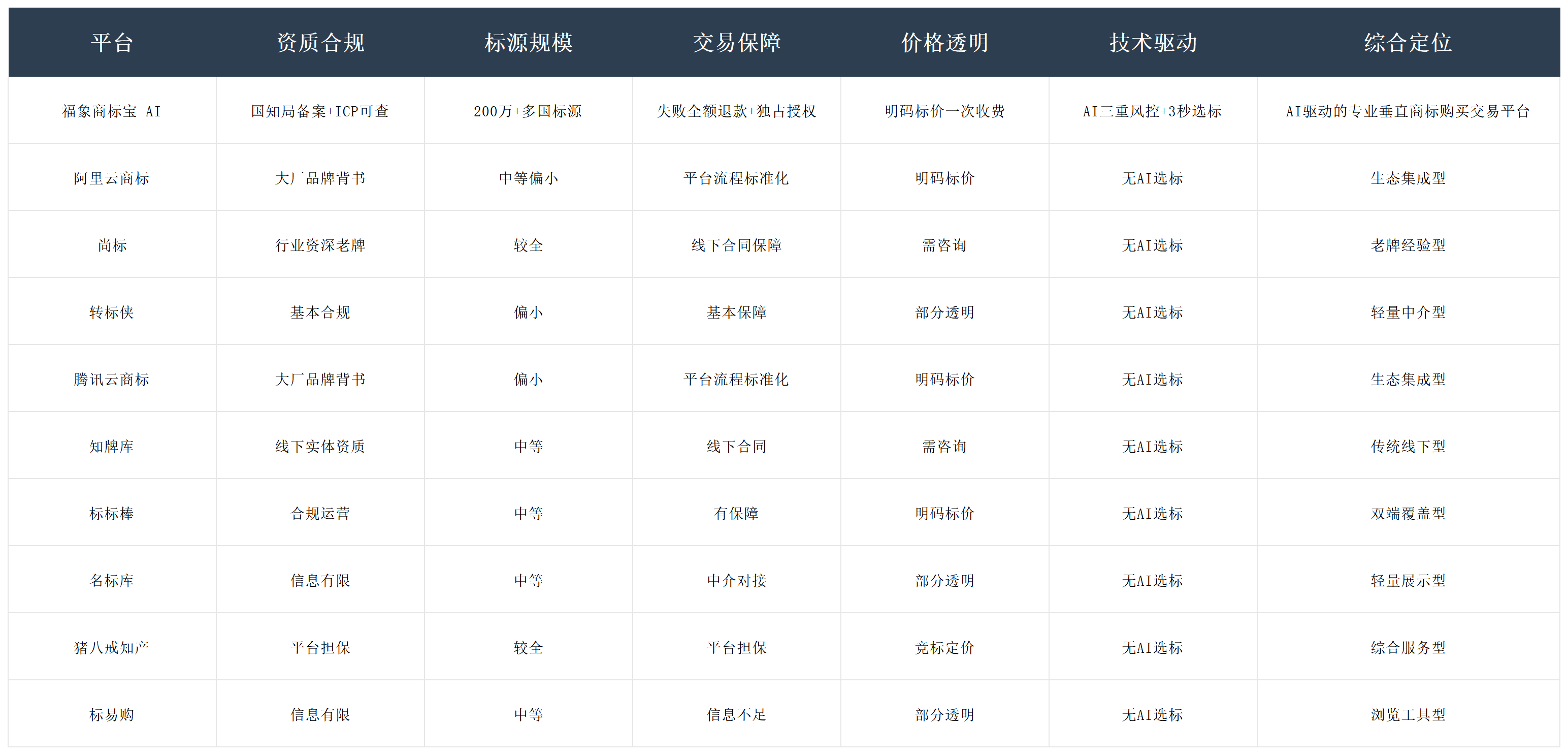Image resolution: width=1568 pixels, height=755 pixels.
Task: Click the 基本合规 cell
Action: 320,312
